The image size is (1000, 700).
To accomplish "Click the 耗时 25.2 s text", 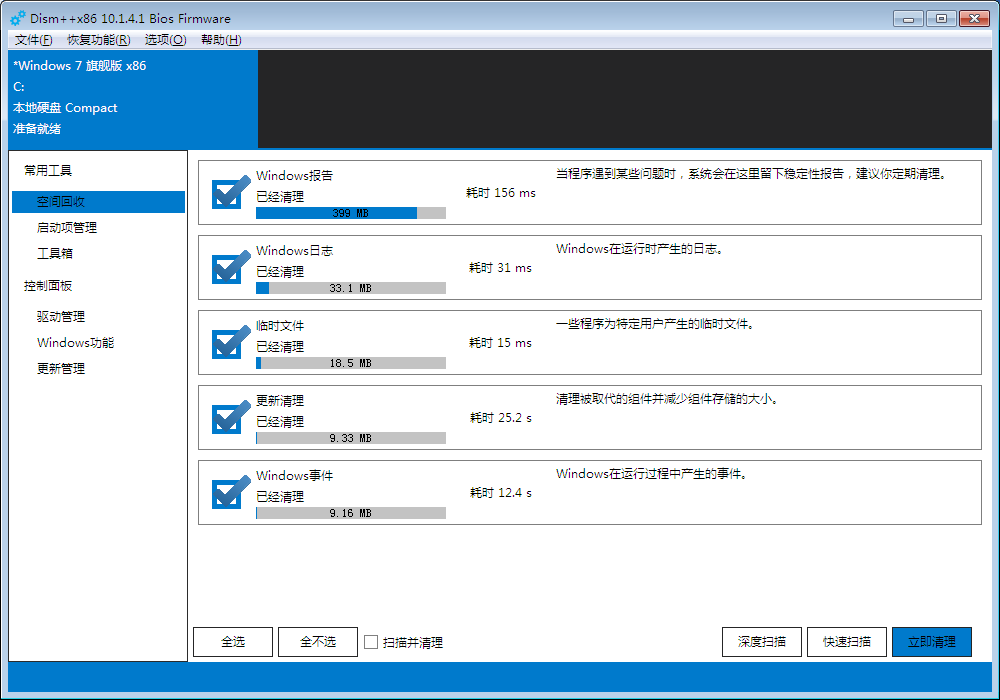I will pos(501,418).
